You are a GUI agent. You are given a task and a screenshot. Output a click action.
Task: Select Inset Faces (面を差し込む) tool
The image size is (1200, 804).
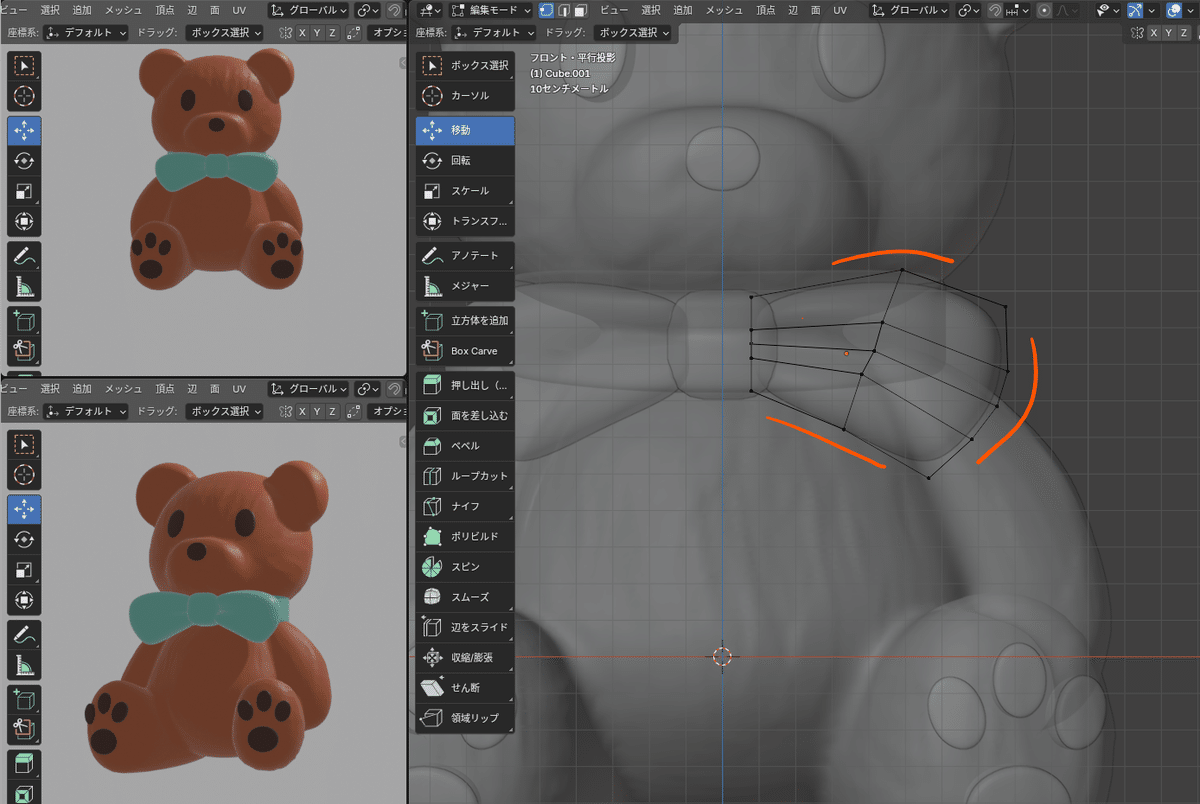[x=465, y=415]
